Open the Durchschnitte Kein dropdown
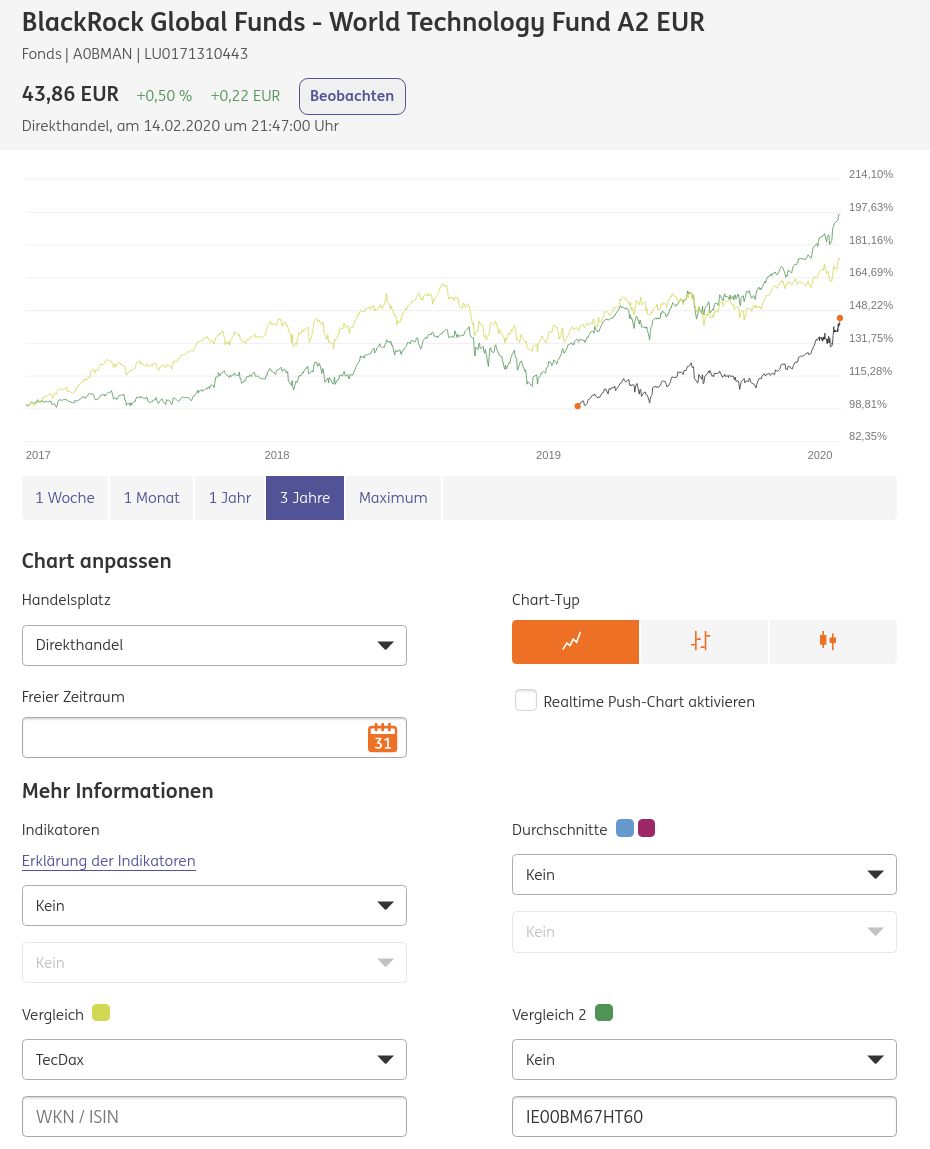930x1149 pixels. pos(704,875)
